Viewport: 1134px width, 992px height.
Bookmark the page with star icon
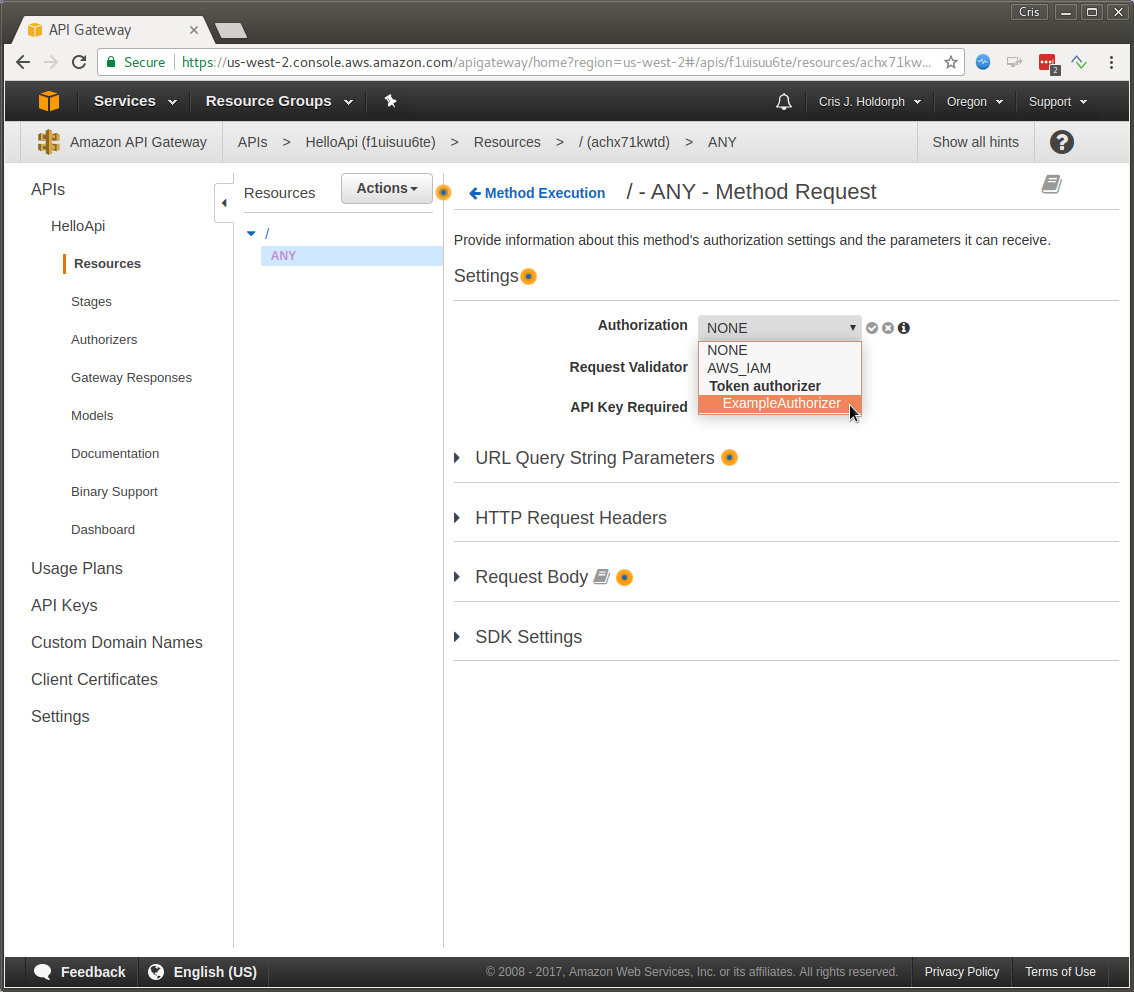(x=950, y=62)
